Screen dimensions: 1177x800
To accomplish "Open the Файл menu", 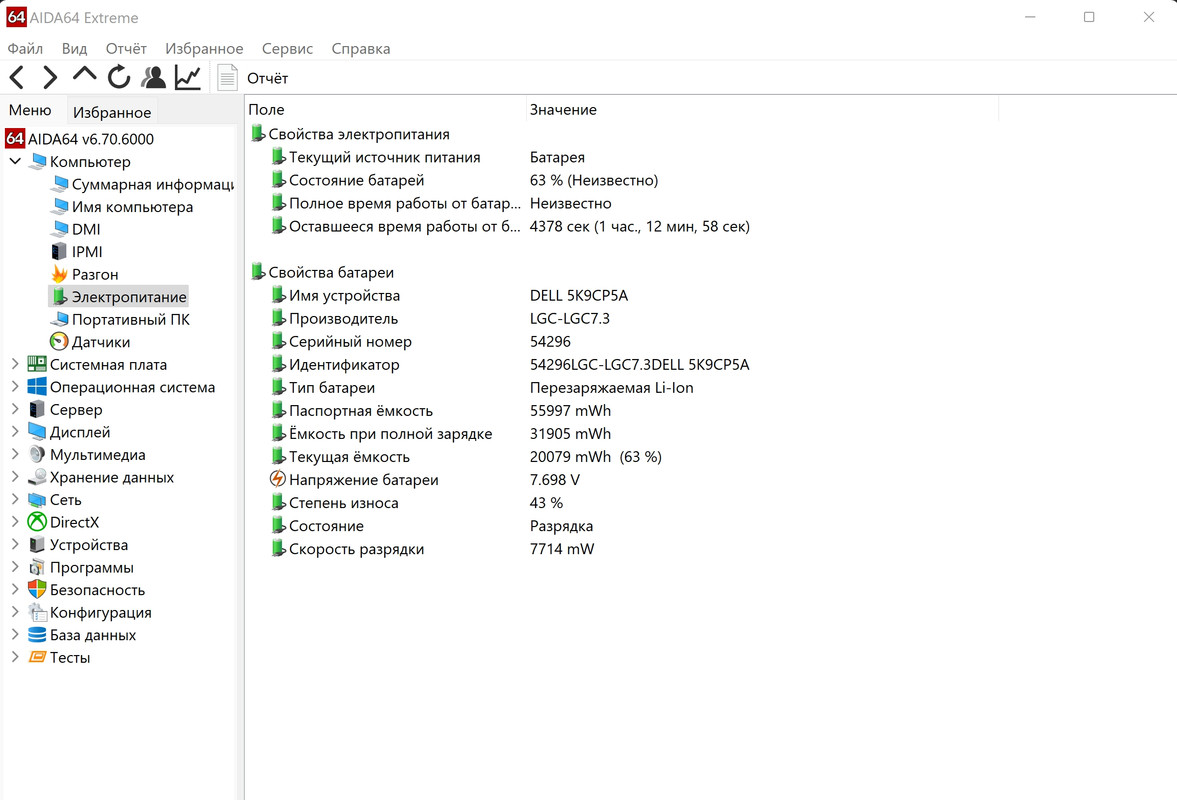I will point(25,49).
